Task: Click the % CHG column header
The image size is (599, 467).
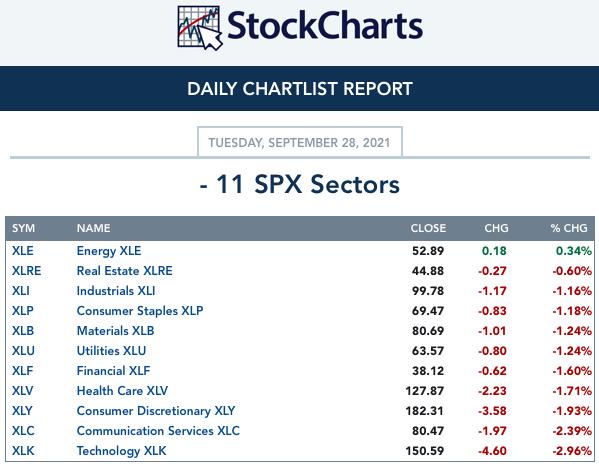Action: pyautogui.click(x=569, y=228)
